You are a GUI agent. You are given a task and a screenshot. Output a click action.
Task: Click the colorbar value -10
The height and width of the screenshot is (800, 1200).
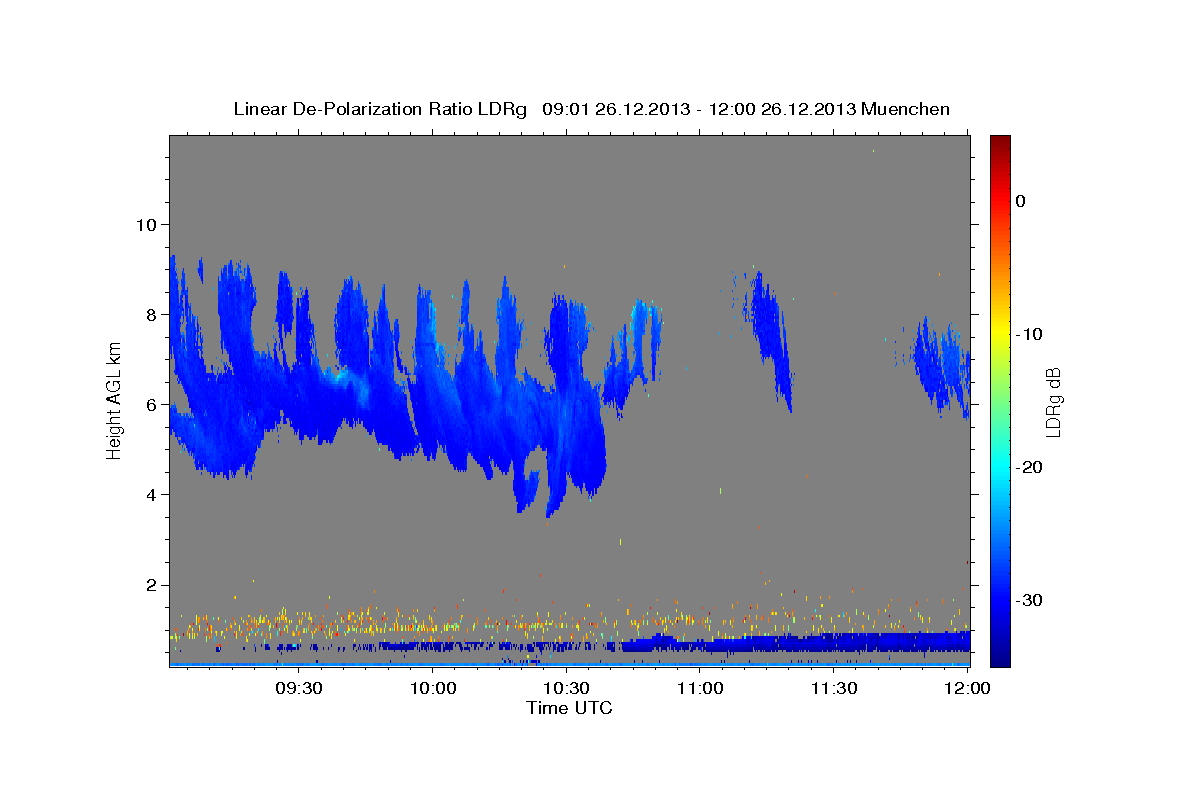coord(1030,334)
